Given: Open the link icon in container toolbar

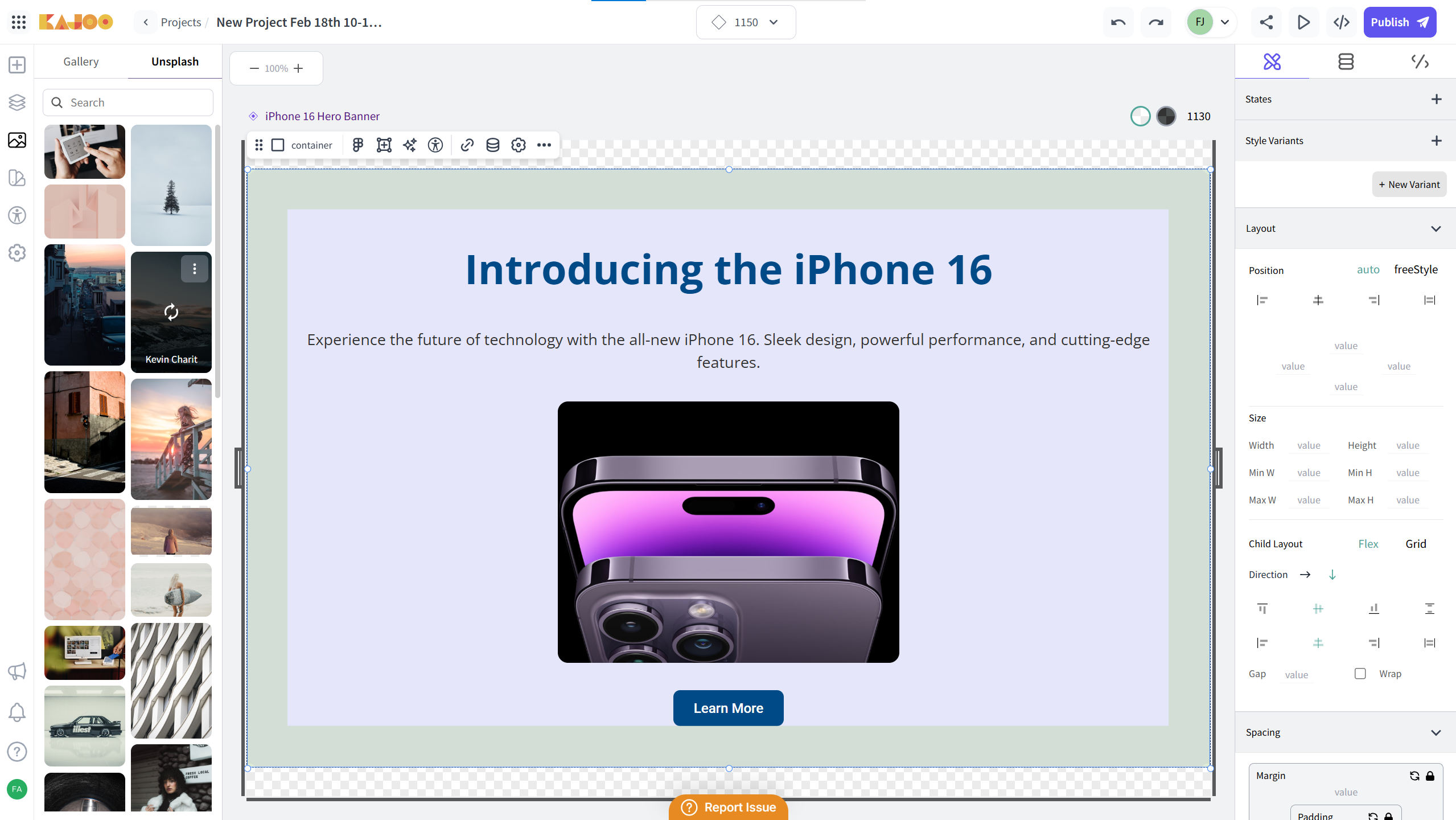Looking at the screenshot, I should click(467, 145).
